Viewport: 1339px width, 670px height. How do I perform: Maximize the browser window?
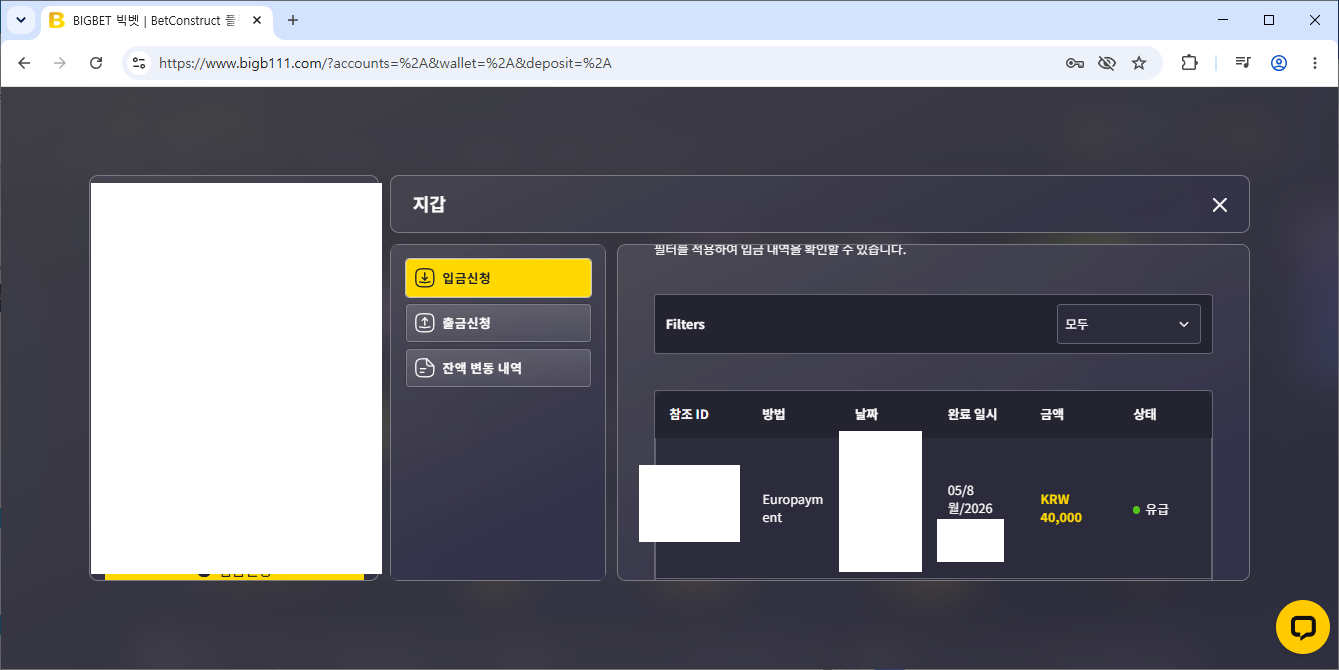pyautogui.click(x=1269, y=20)
